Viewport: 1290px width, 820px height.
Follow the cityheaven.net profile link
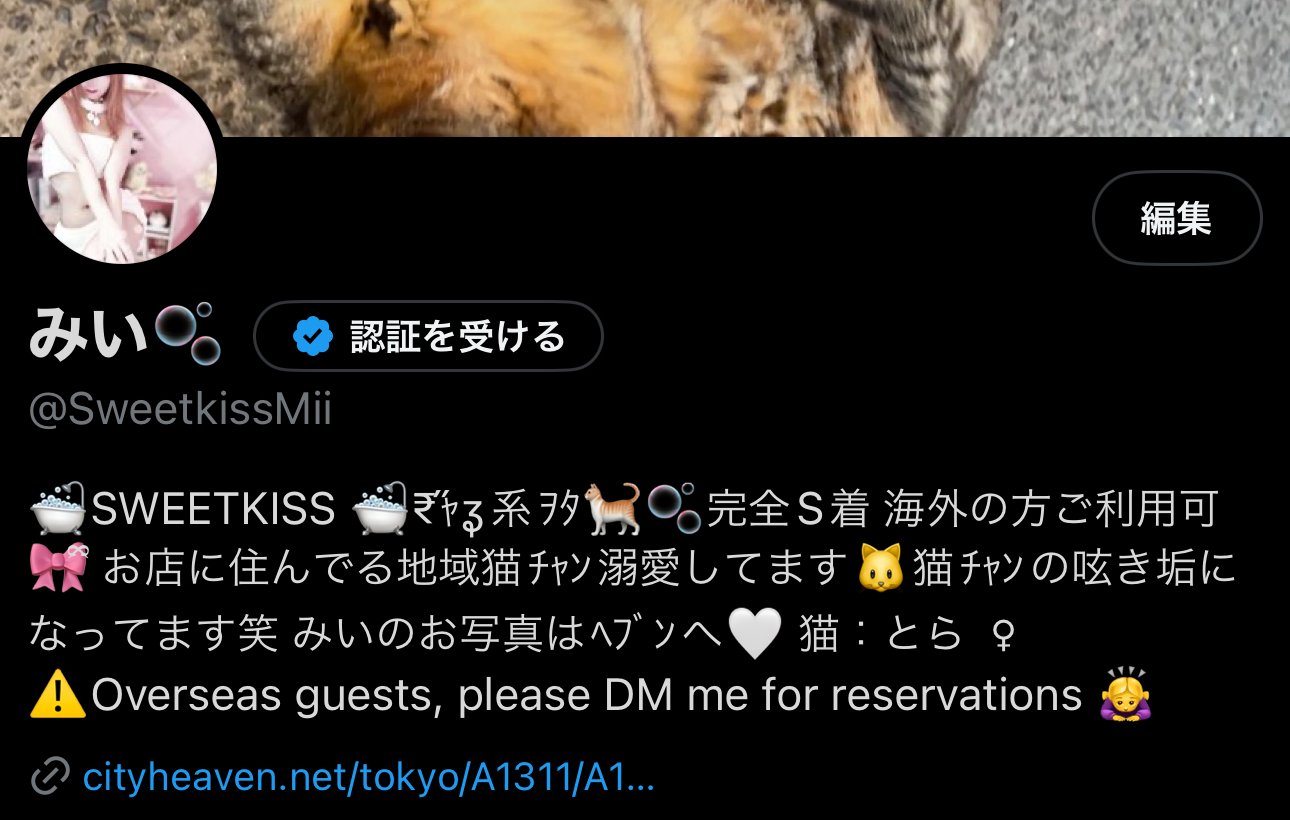pyautogui.click(x=368, y=776)
